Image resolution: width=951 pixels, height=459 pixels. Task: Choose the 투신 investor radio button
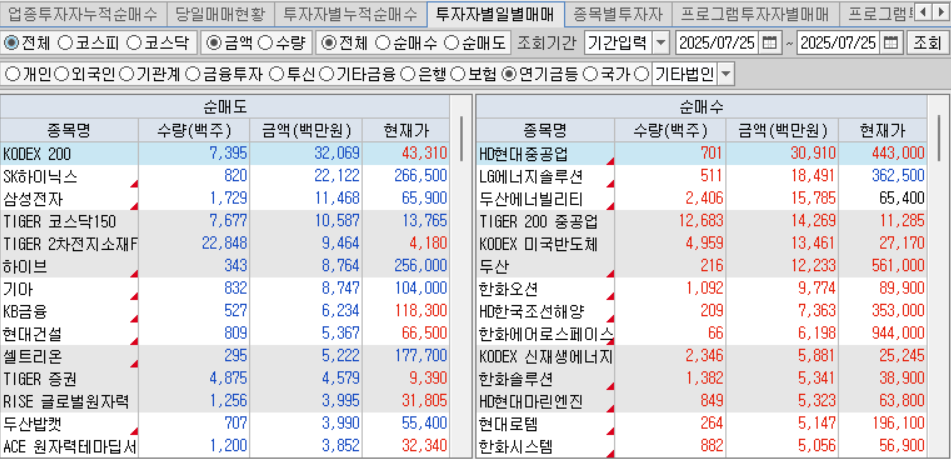pyautogui.click(x=276, y=75)
